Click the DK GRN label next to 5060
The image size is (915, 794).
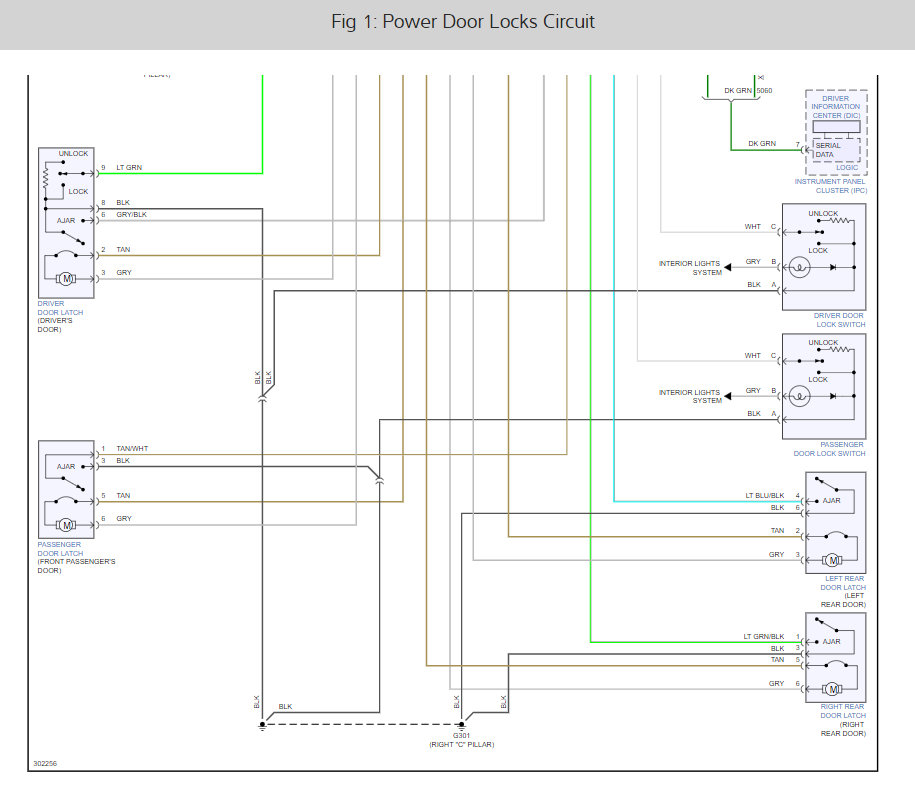[738, 90]
